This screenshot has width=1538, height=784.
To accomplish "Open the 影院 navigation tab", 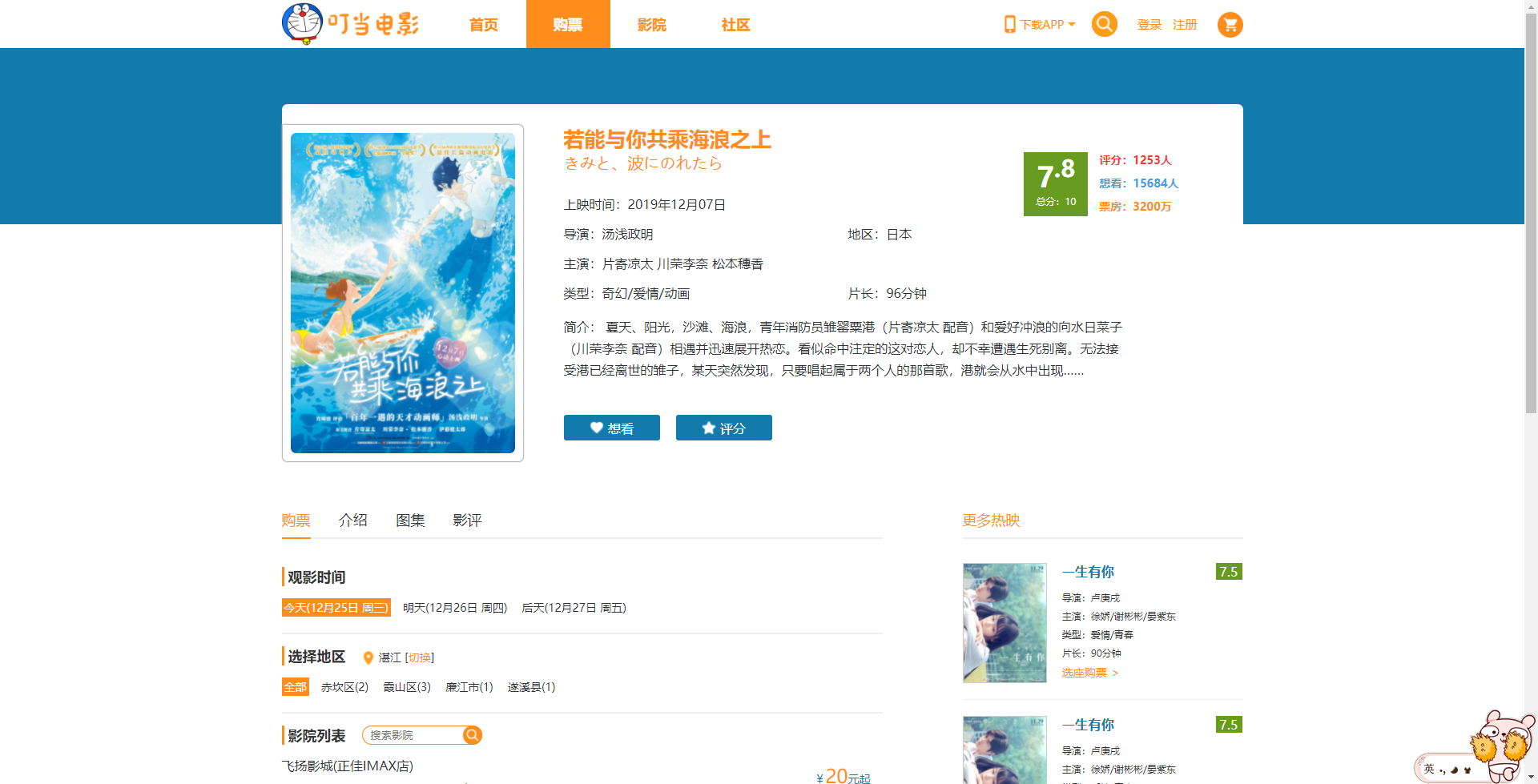I will coord(652,25).
